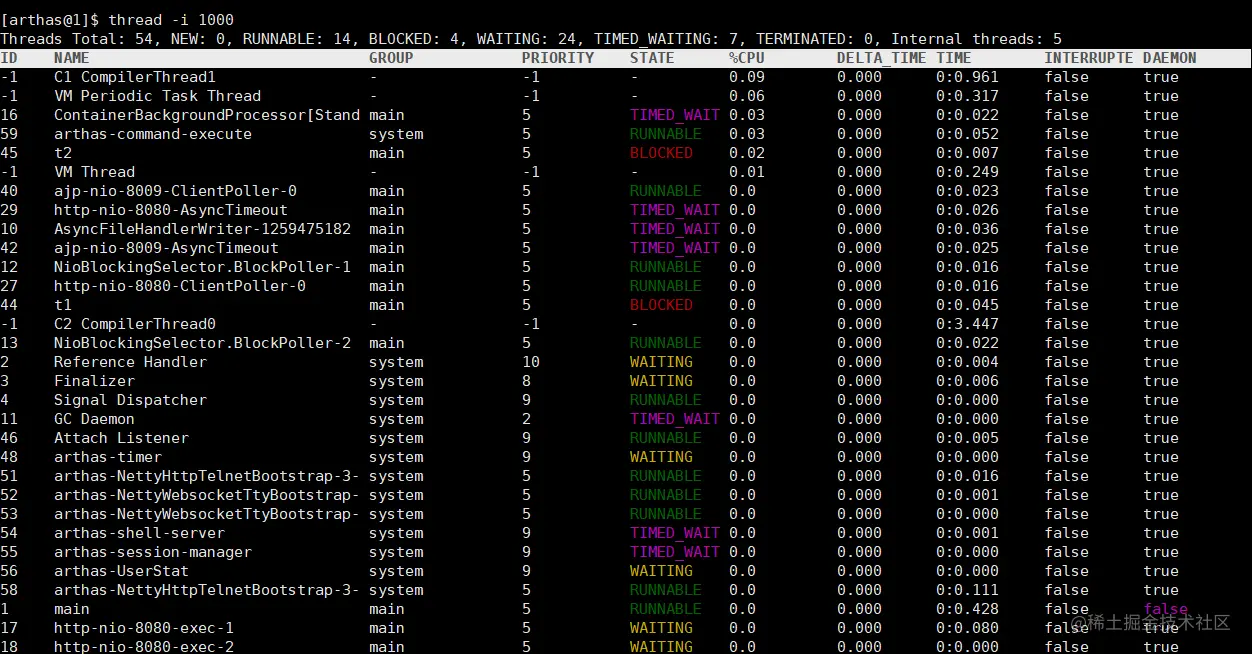1252x654 pixels.
Task: Click thread name 'Finalizer'
Action: click(x=94, y=380)
